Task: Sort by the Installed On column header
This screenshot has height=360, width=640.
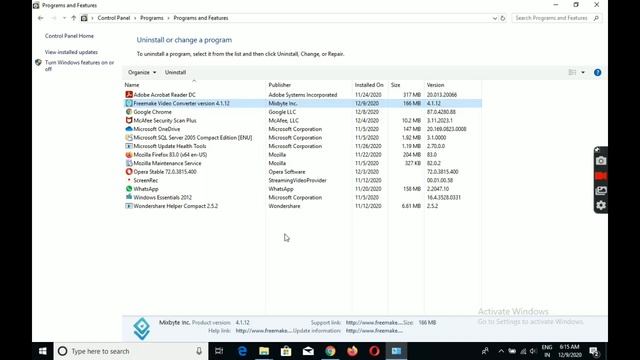Action: pos(369,85)
